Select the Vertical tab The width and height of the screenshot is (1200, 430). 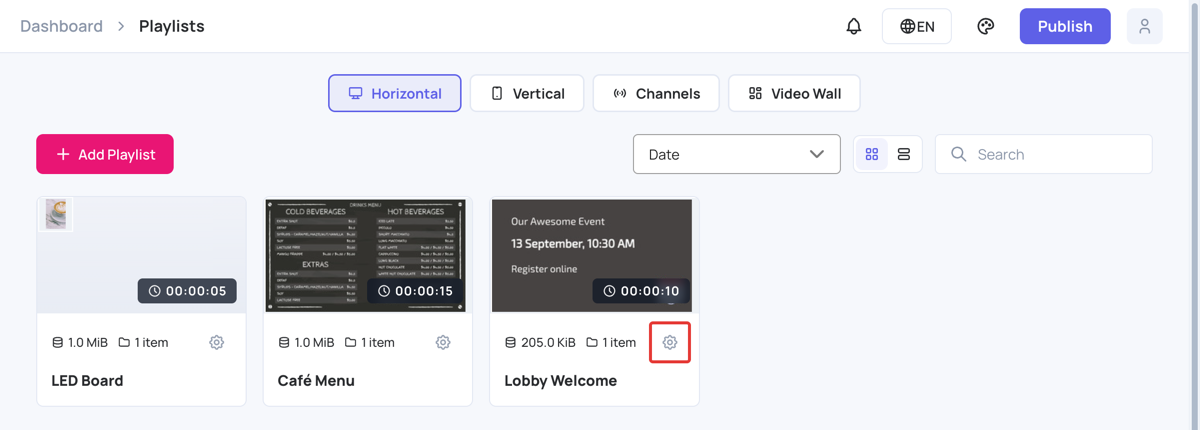pos(527,93)
